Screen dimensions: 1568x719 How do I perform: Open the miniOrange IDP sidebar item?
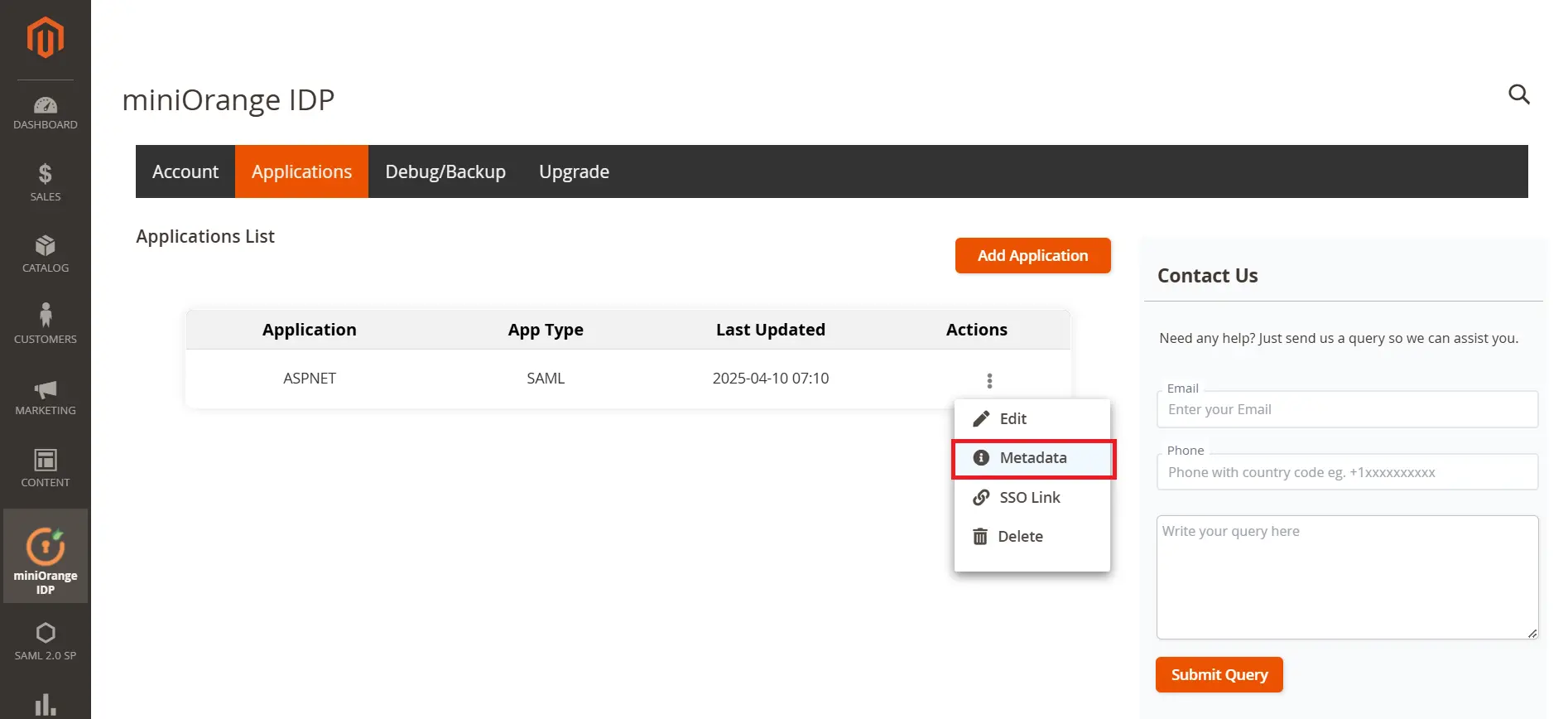[x=46, y=557]
